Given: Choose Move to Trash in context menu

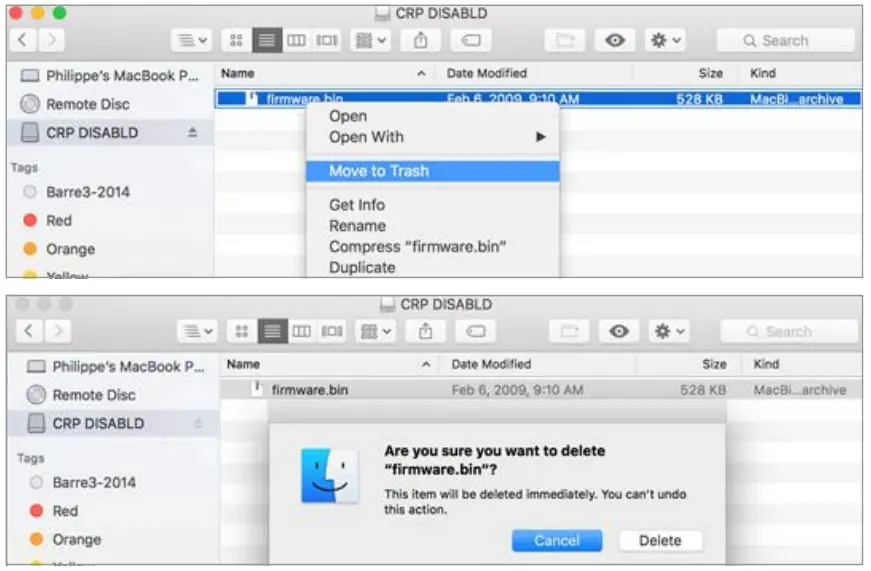Looking at the screenshot, I should (432, 171).
